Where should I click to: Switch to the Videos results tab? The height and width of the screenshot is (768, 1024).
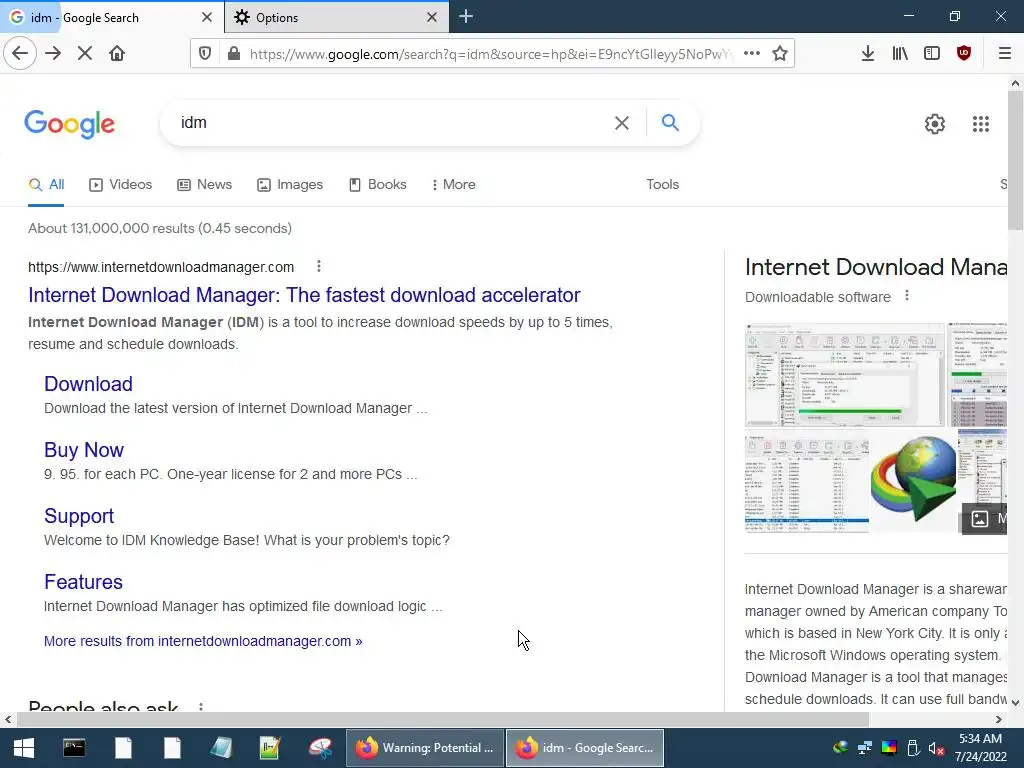click(121, 185)
